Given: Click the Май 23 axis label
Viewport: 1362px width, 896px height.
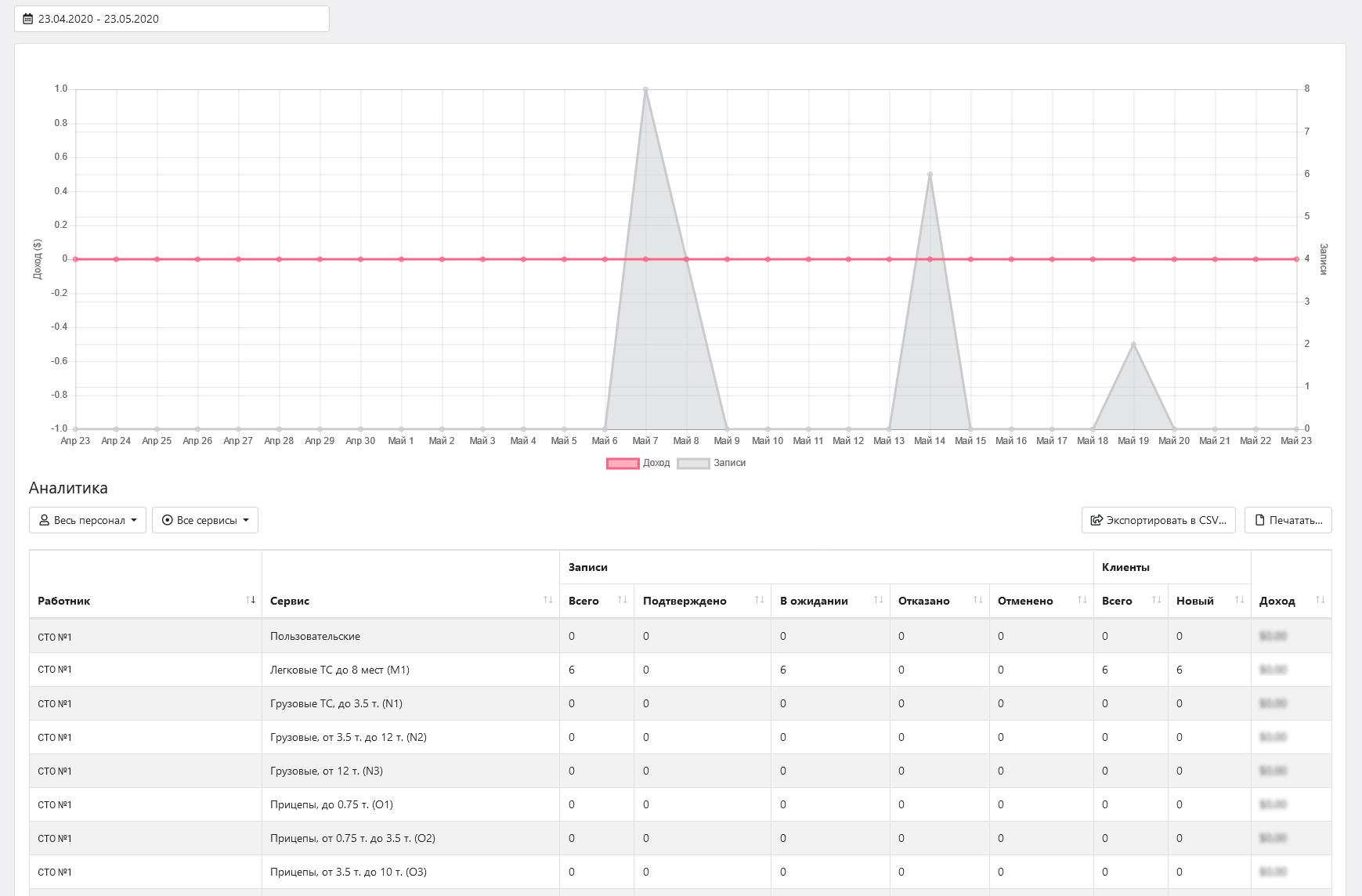Looking at the screenshot, I should coord(1296,441).
